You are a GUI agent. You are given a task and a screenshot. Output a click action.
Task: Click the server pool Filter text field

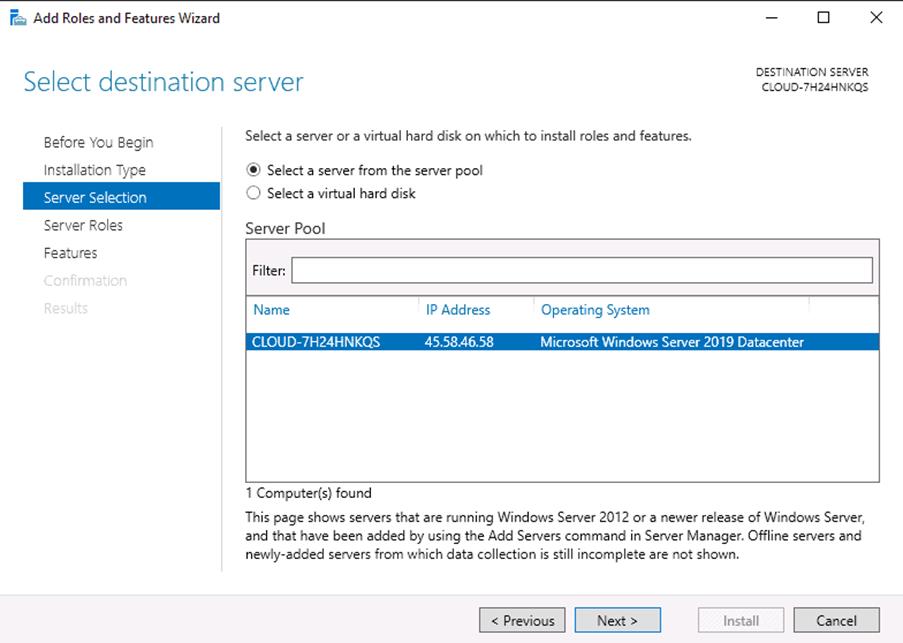coord(581,271)
